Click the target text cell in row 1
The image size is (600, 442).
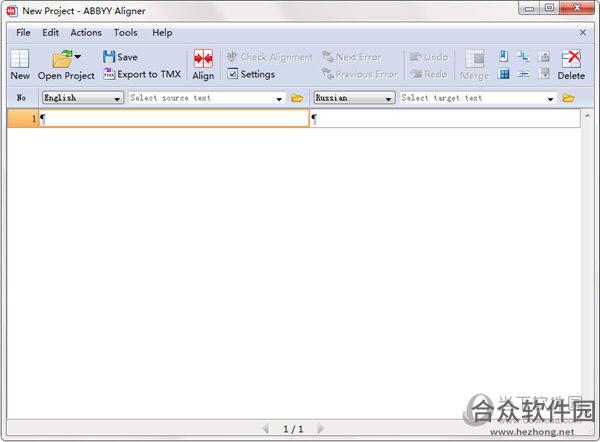pos(445,119)
